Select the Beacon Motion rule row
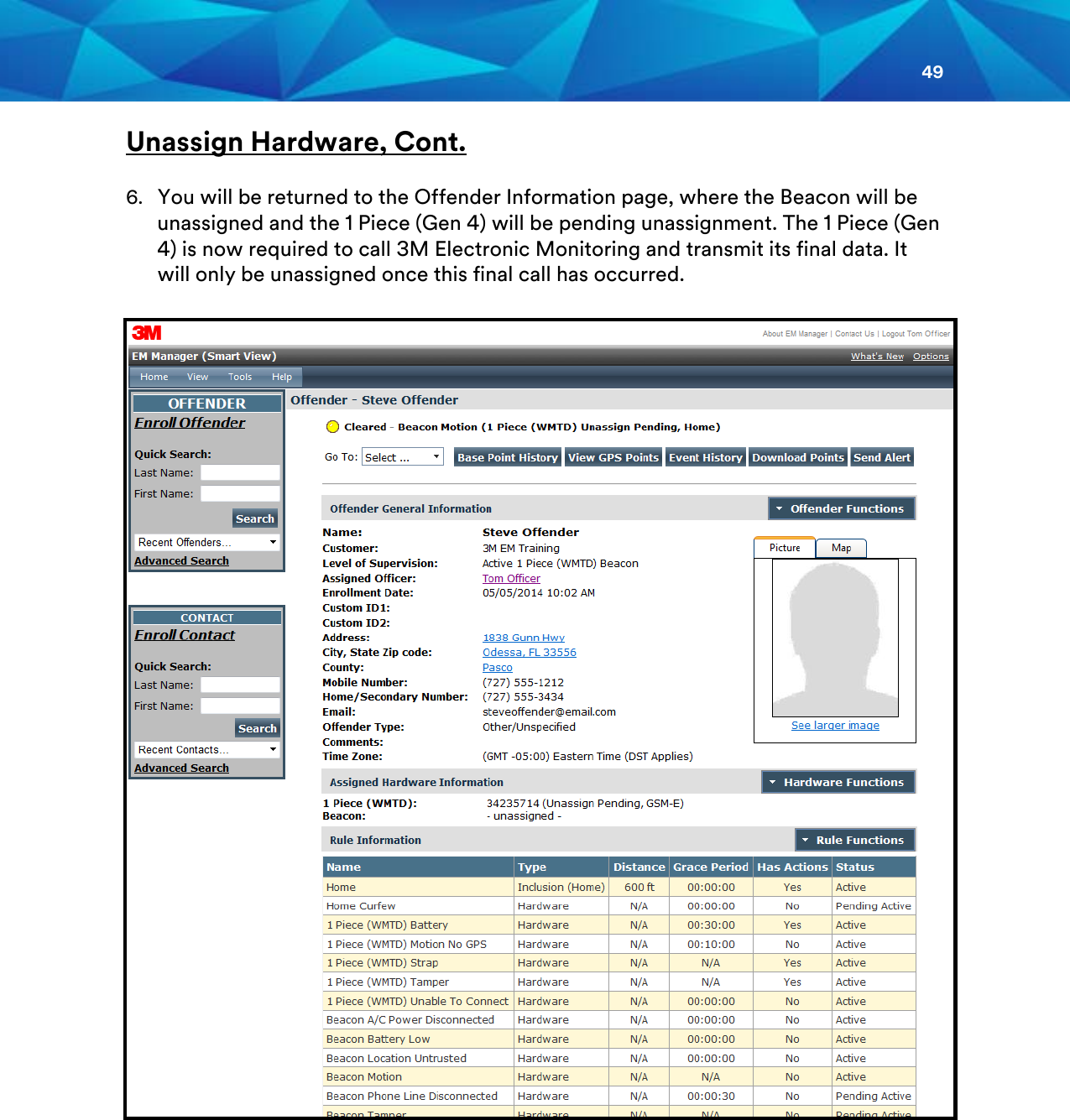The image size is (1070, 1120). 619,1077
